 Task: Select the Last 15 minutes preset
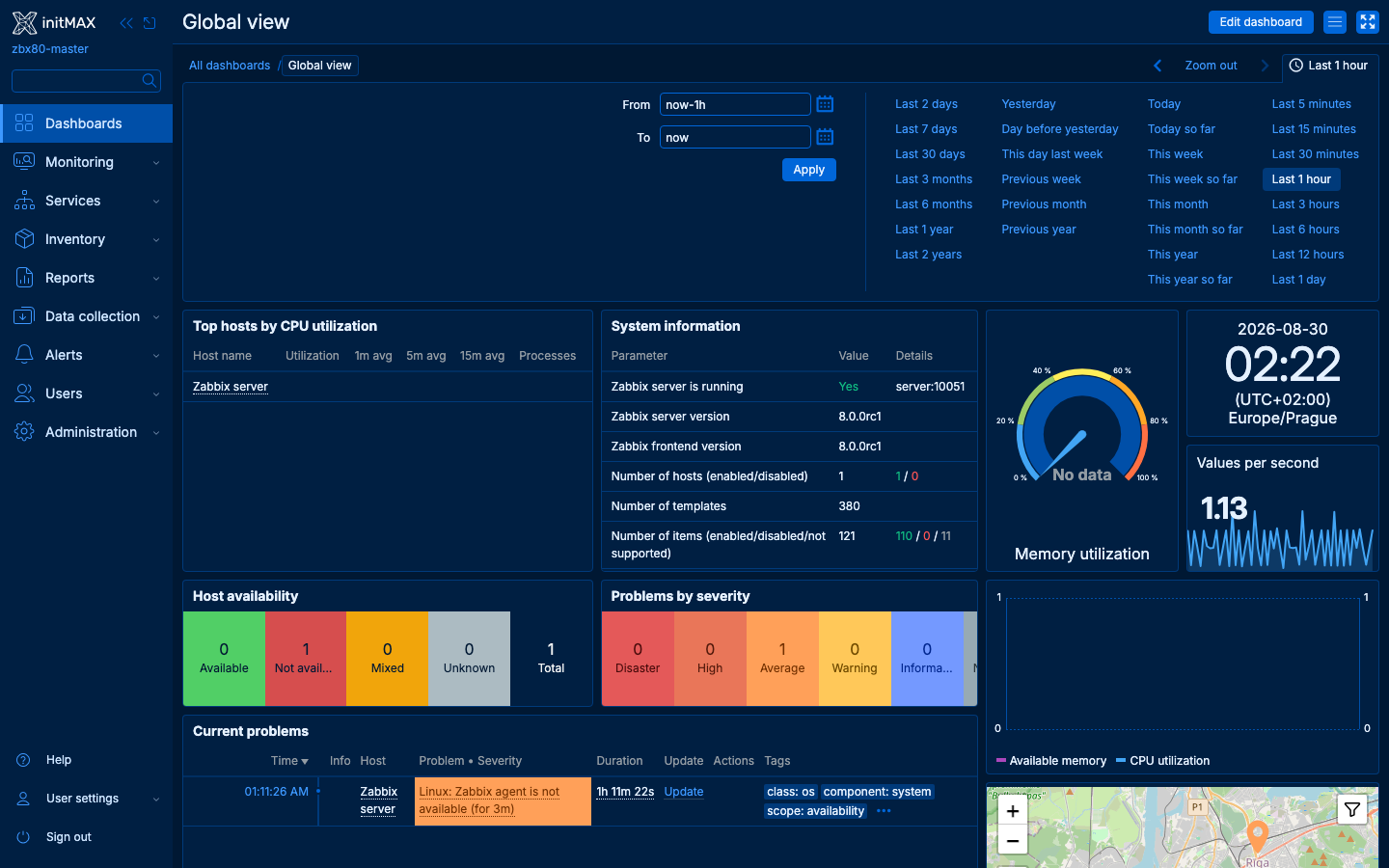(1314, 129)
